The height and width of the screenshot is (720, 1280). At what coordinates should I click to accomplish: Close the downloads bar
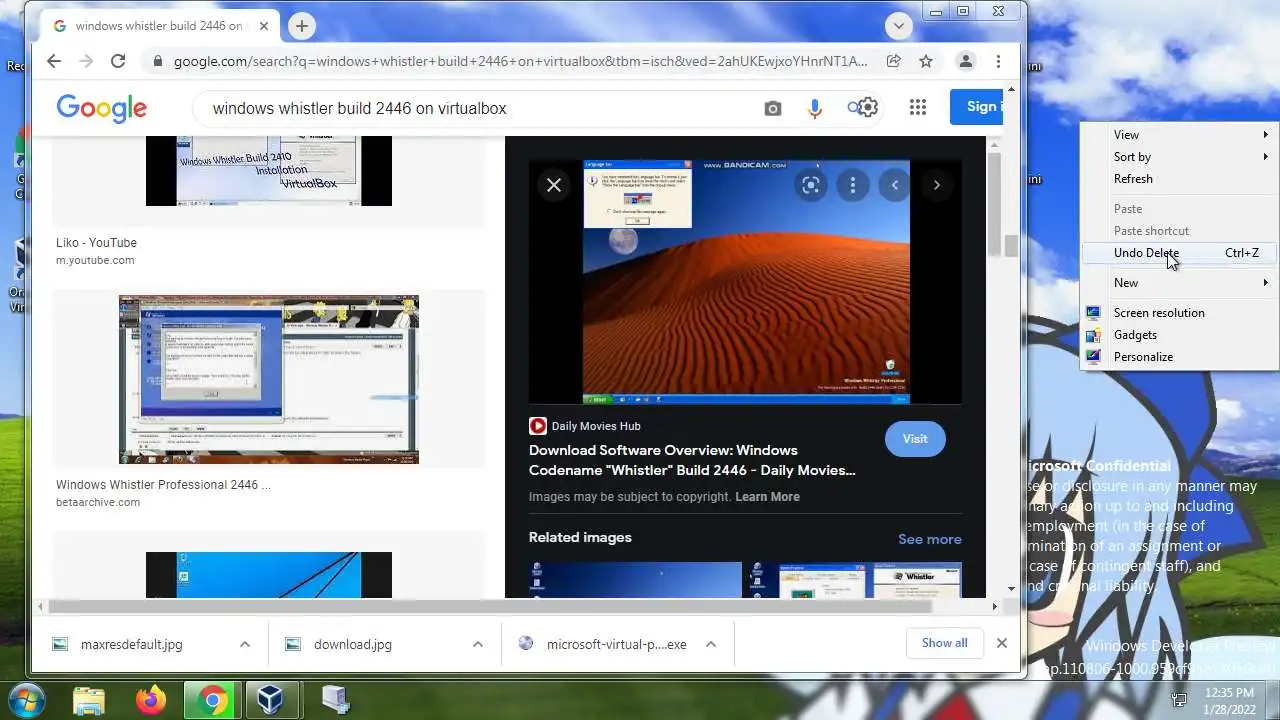pos(1001,643)
